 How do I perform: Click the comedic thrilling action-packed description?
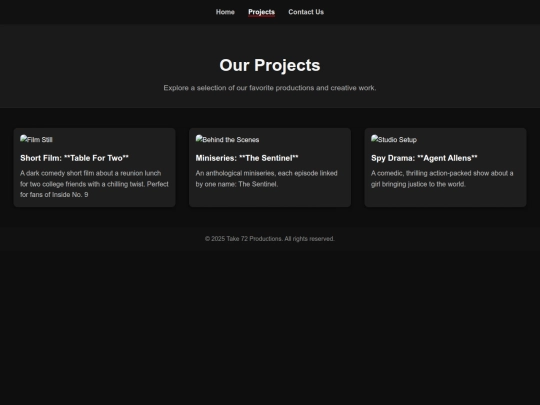point(442,179)
